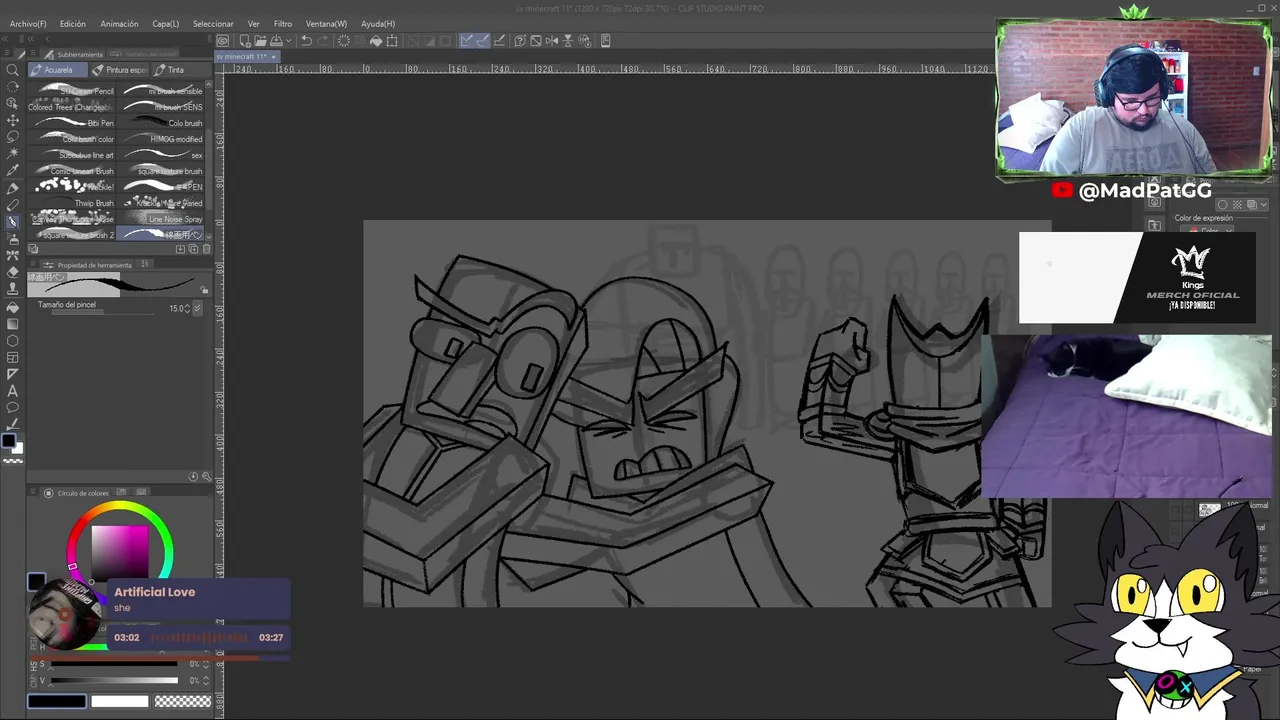Toggle Snap to ruler in command bar
The image size is (1280, 720).
(x=467, y=41)
